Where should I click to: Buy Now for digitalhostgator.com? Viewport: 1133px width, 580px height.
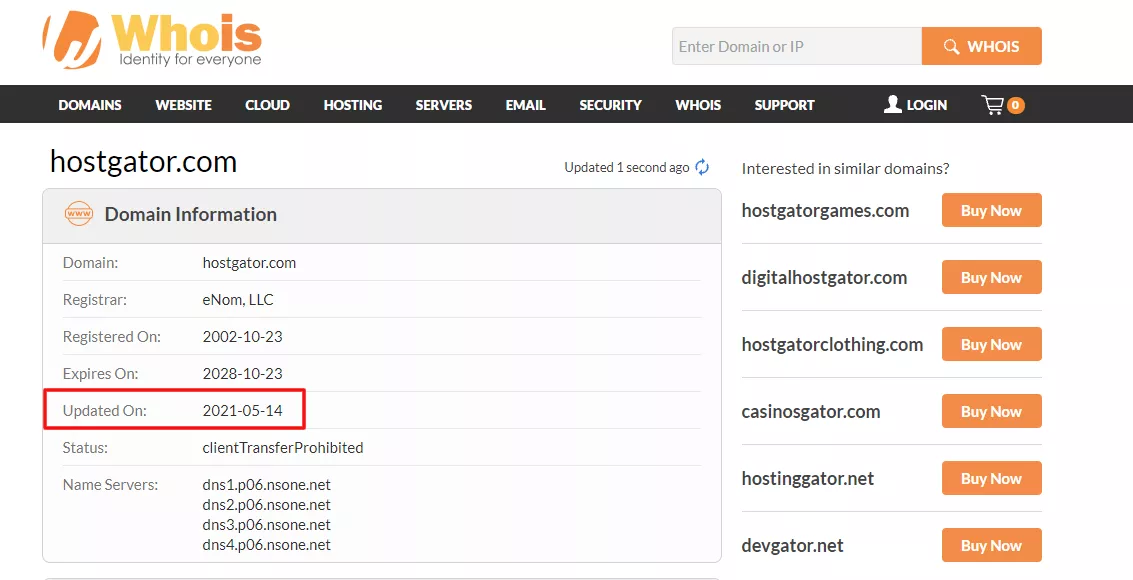click(x=991, y=277)
